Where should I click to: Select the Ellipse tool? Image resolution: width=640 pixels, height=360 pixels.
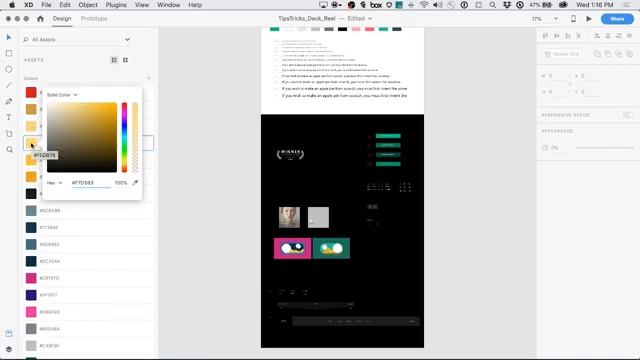pos(9,69)
